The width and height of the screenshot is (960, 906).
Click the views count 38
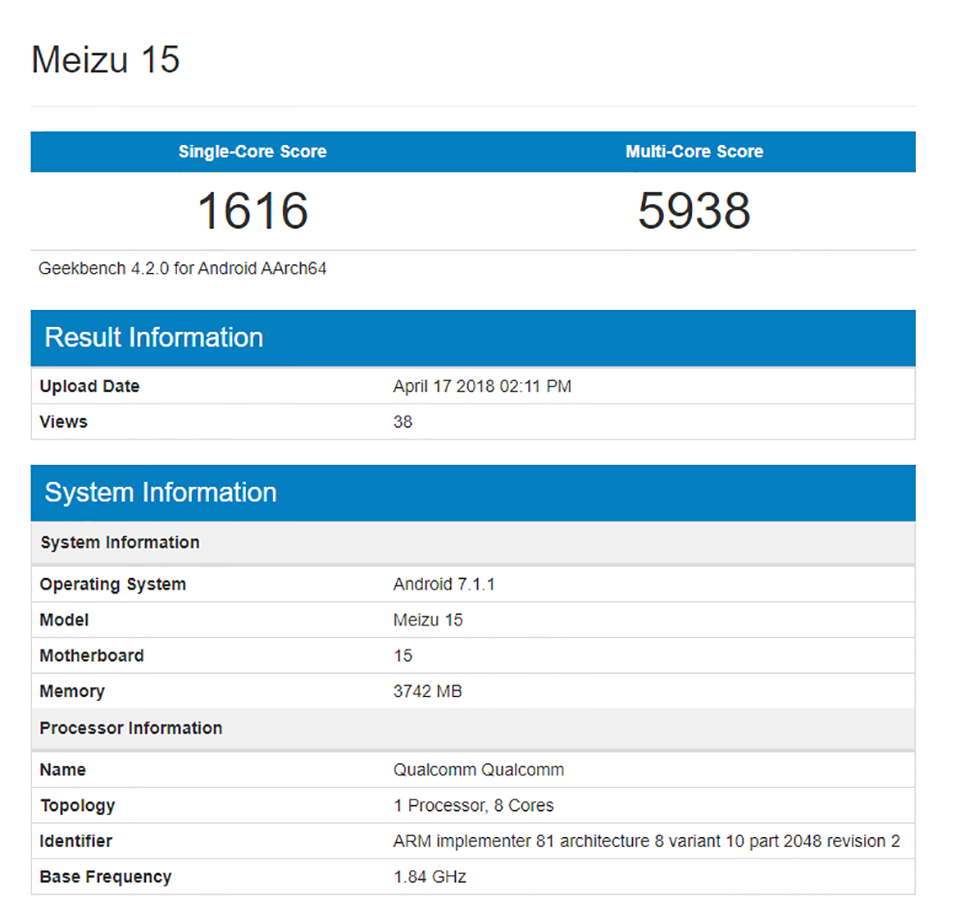(403, 422)
